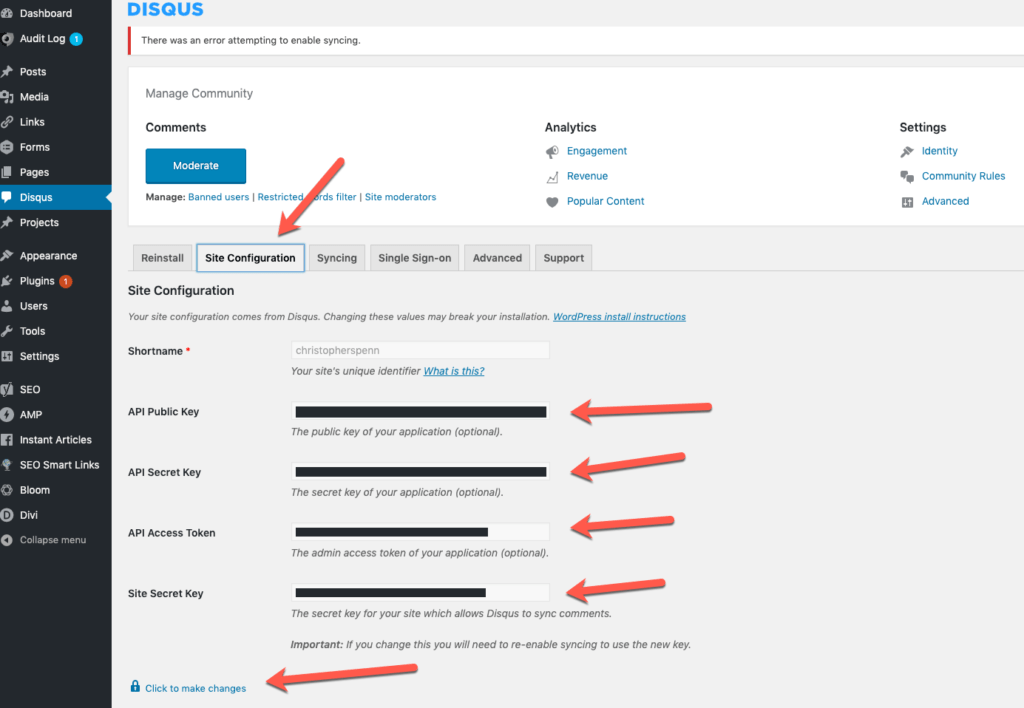
Task: Click the API Secret Key field
Action: pyautogui.click(x=420, y=472)
